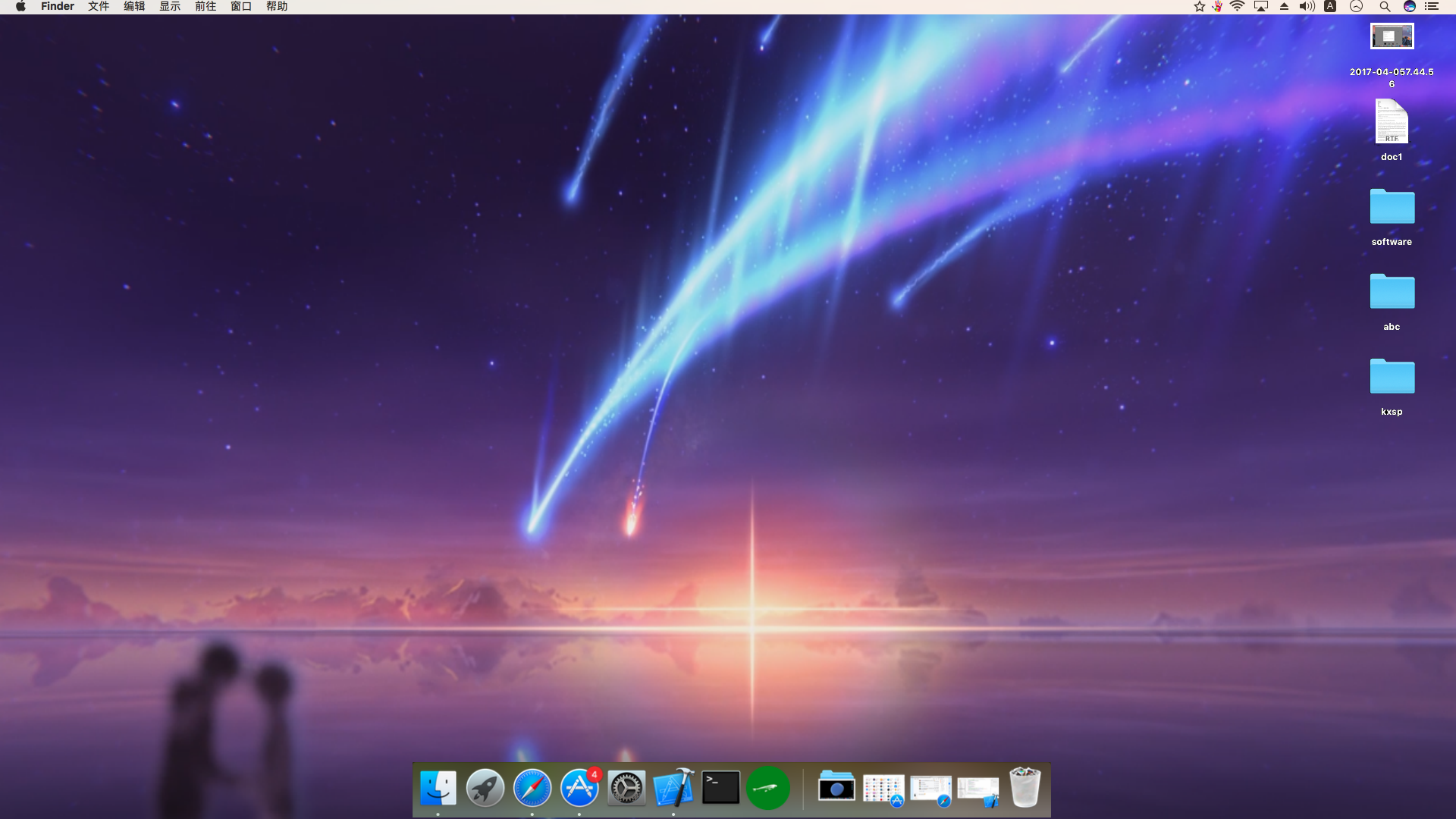This screenshot has width=1456, height=819.
Task: Launch Safari browser
Action: 532,789
